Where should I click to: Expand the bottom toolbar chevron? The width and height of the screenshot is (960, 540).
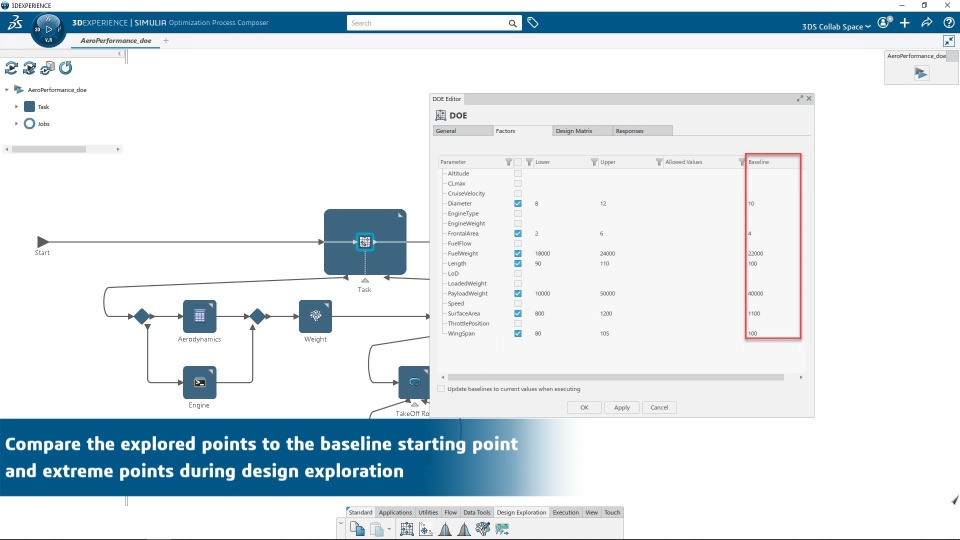[341, 522]
